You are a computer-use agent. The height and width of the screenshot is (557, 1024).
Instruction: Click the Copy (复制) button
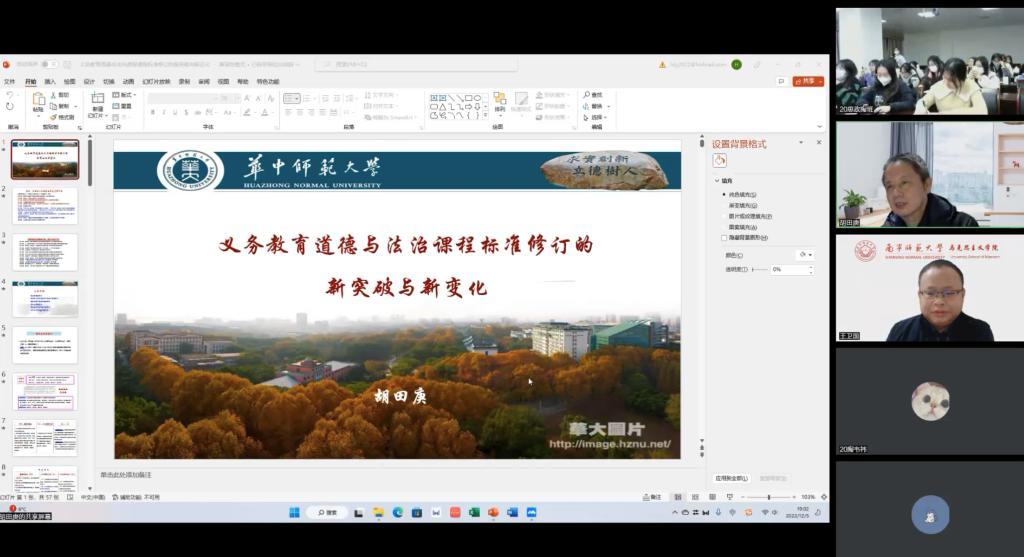(61, 106)
